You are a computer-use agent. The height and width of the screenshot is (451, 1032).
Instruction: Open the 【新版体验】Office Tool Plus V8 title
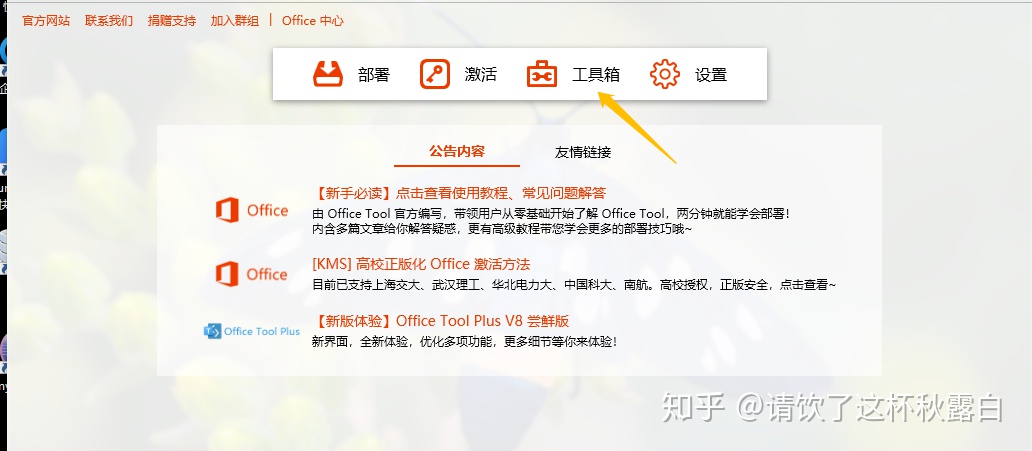pyautogui.click(x=440, y=321)
